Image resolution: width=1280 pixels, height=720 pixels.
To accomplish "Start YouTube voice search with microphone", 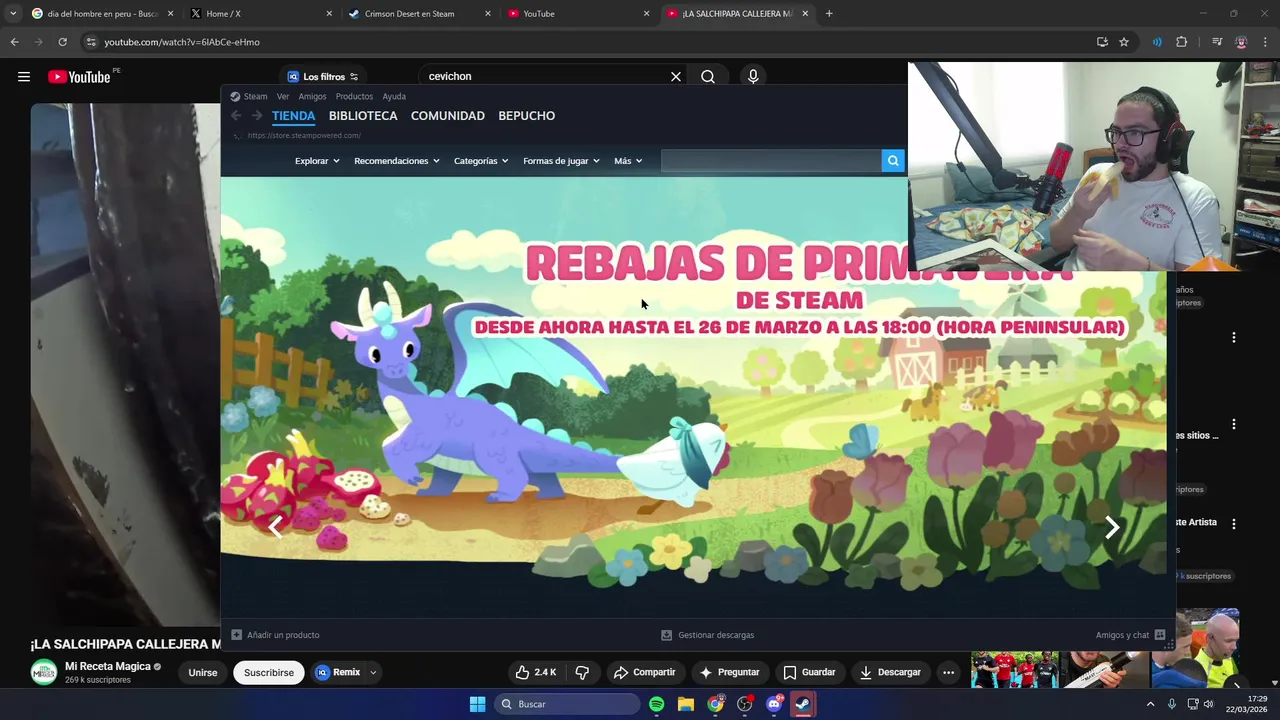I will click(x=753, y=77).
